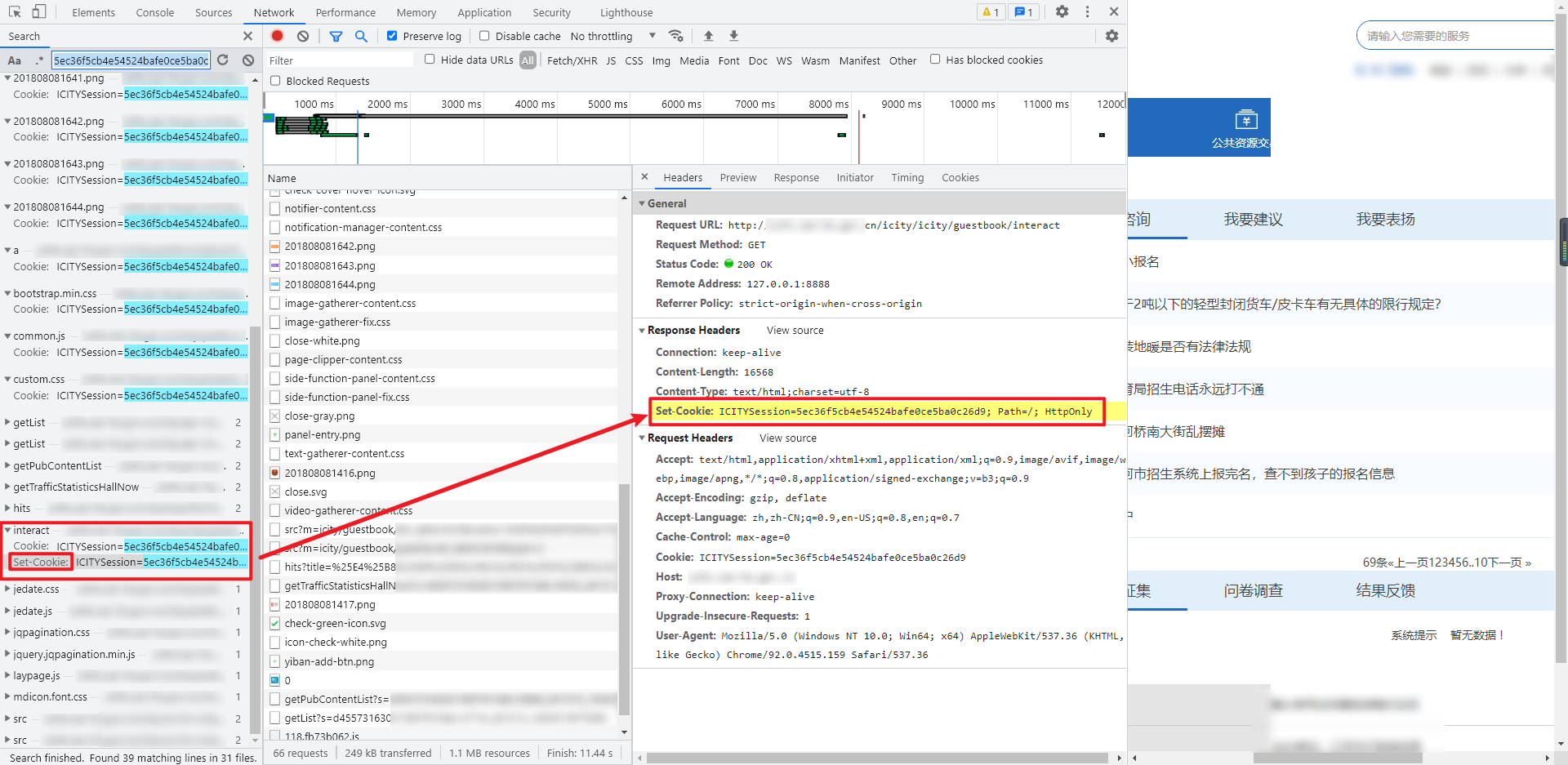This screenshot has width=1568, height=765.
Task: View source of Response Headers
Action: click(795, 331)
